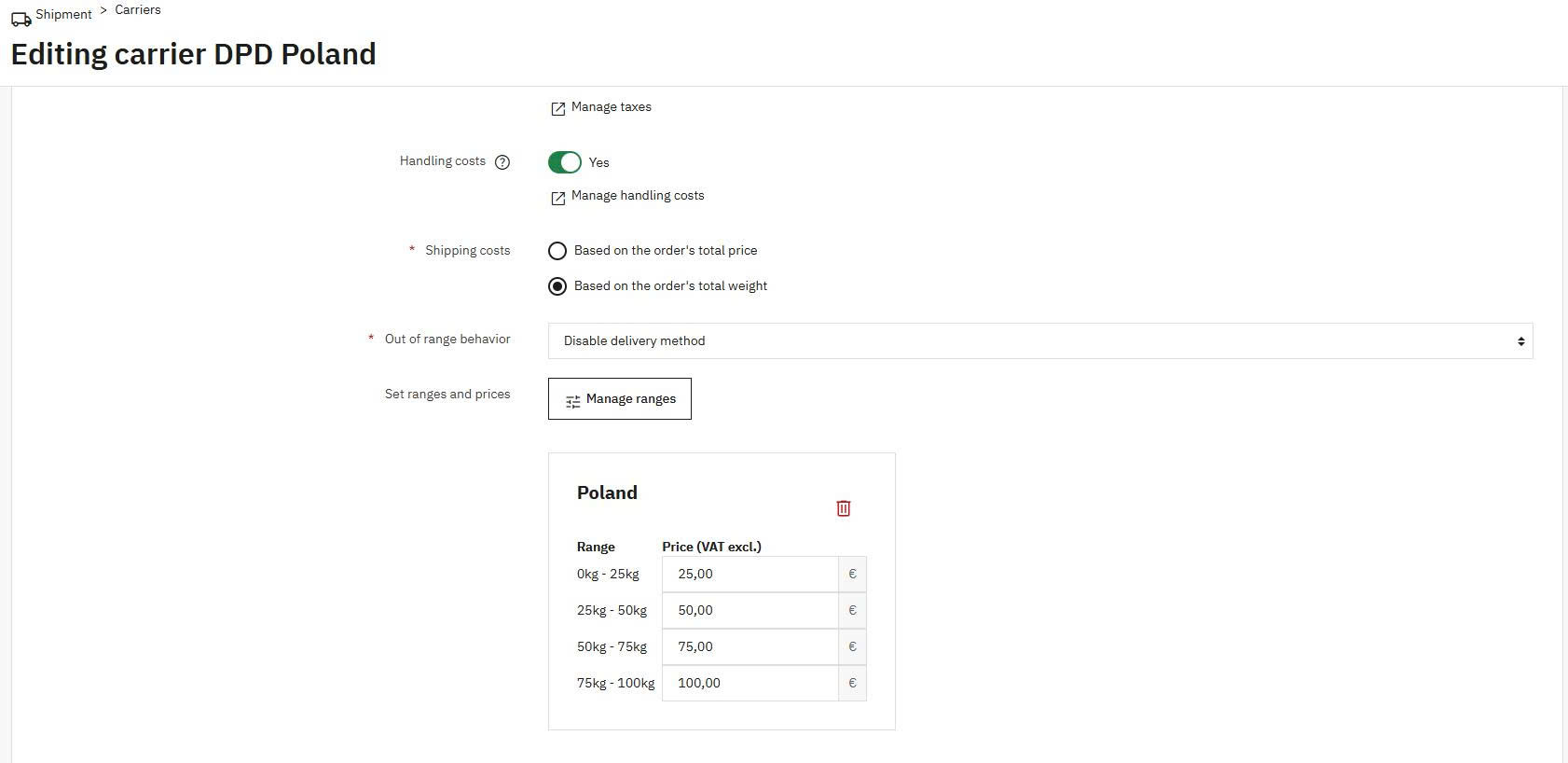
Task: Go to Carriers in the breadcrumb
Action: [x=138, y=9]
